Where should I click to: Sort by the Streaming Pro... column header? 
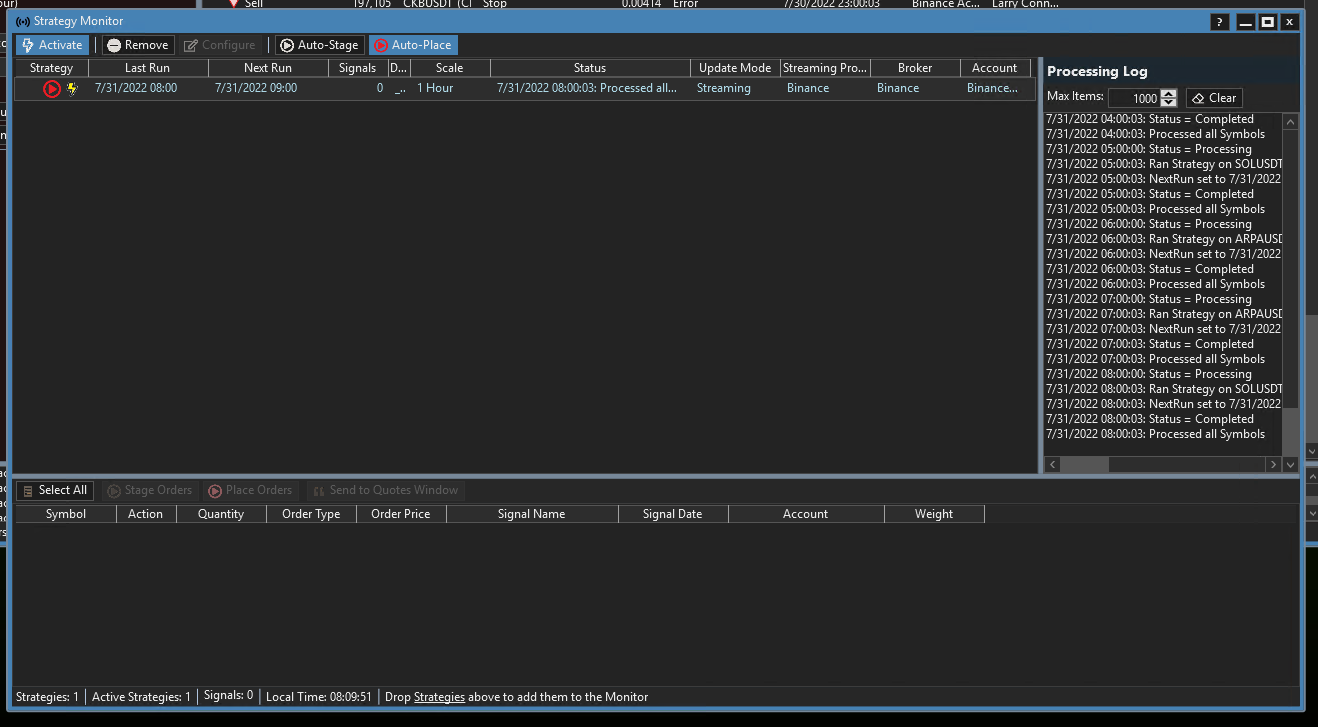point(825,68)
